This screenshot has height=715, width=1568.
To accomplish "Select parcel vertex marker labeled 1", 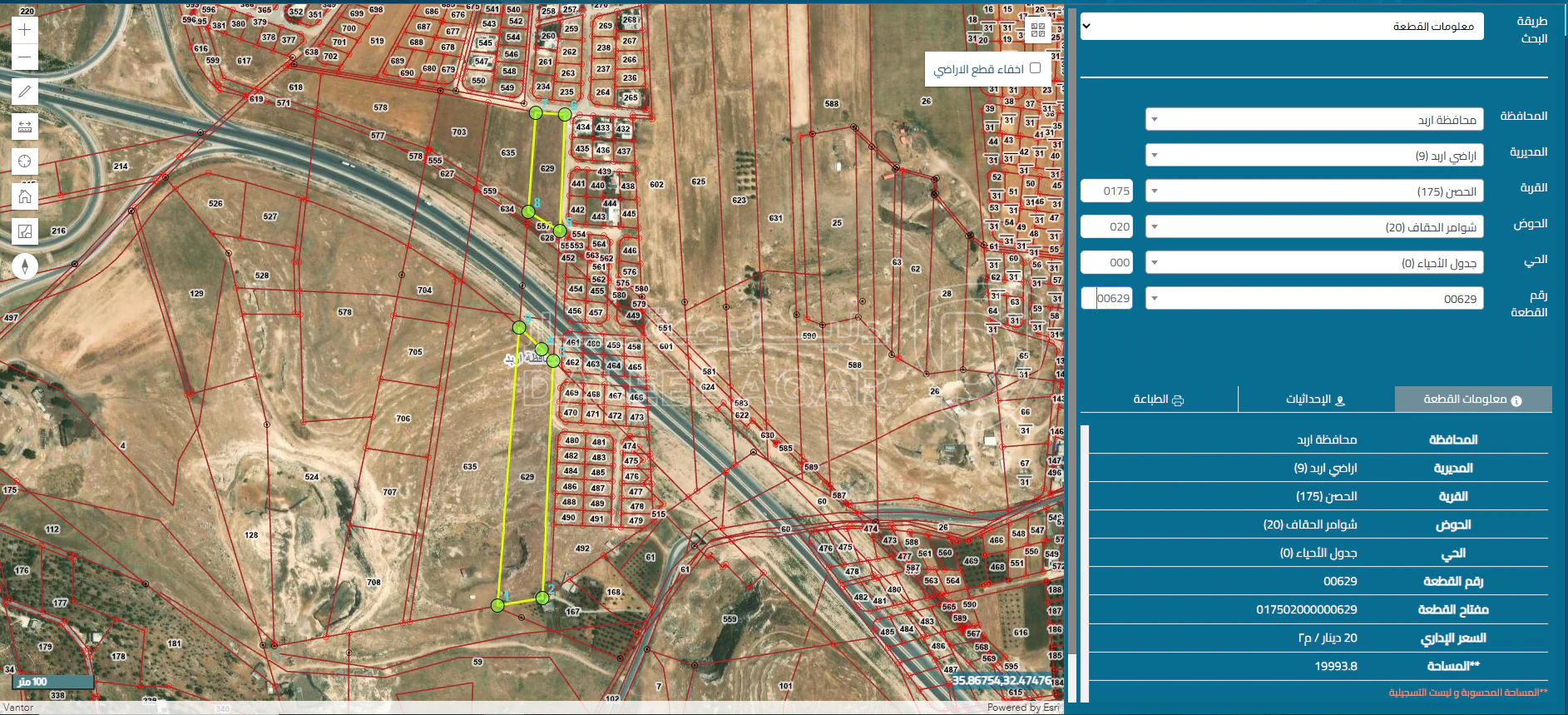I will [497, 605].
